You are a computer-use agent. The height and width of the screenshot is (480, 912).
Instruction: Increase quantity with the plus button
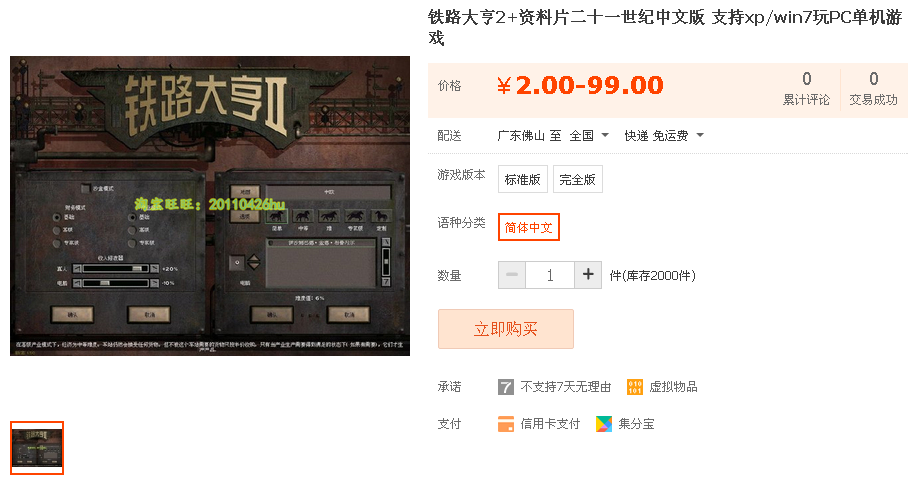(x=588, y=275)
